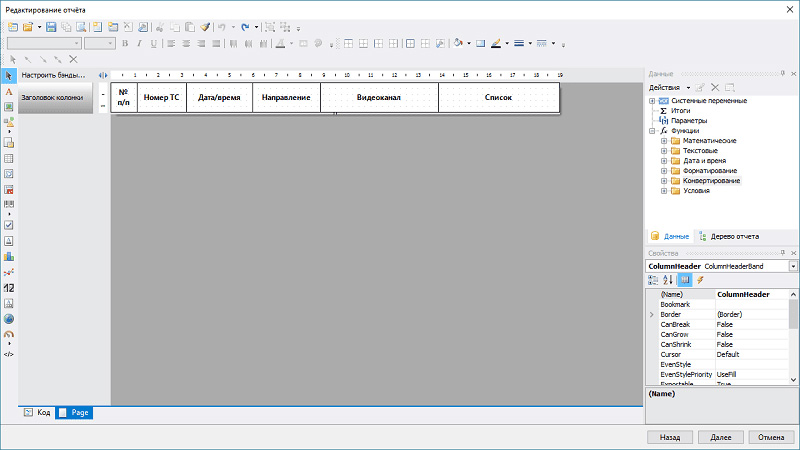Click the Redo arrow icon
The image size is (800, 450).
click(245, 27)
